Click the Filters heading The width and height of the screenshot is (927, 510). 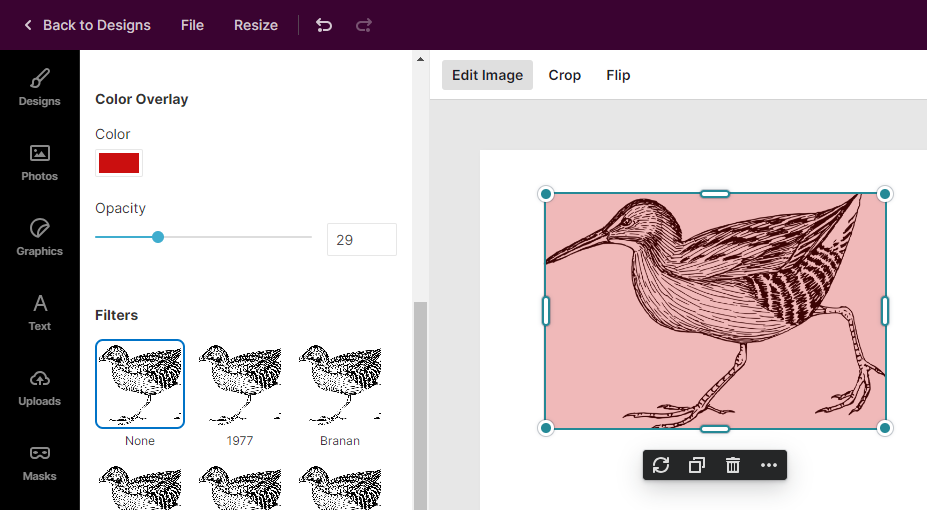click(116, 315)
